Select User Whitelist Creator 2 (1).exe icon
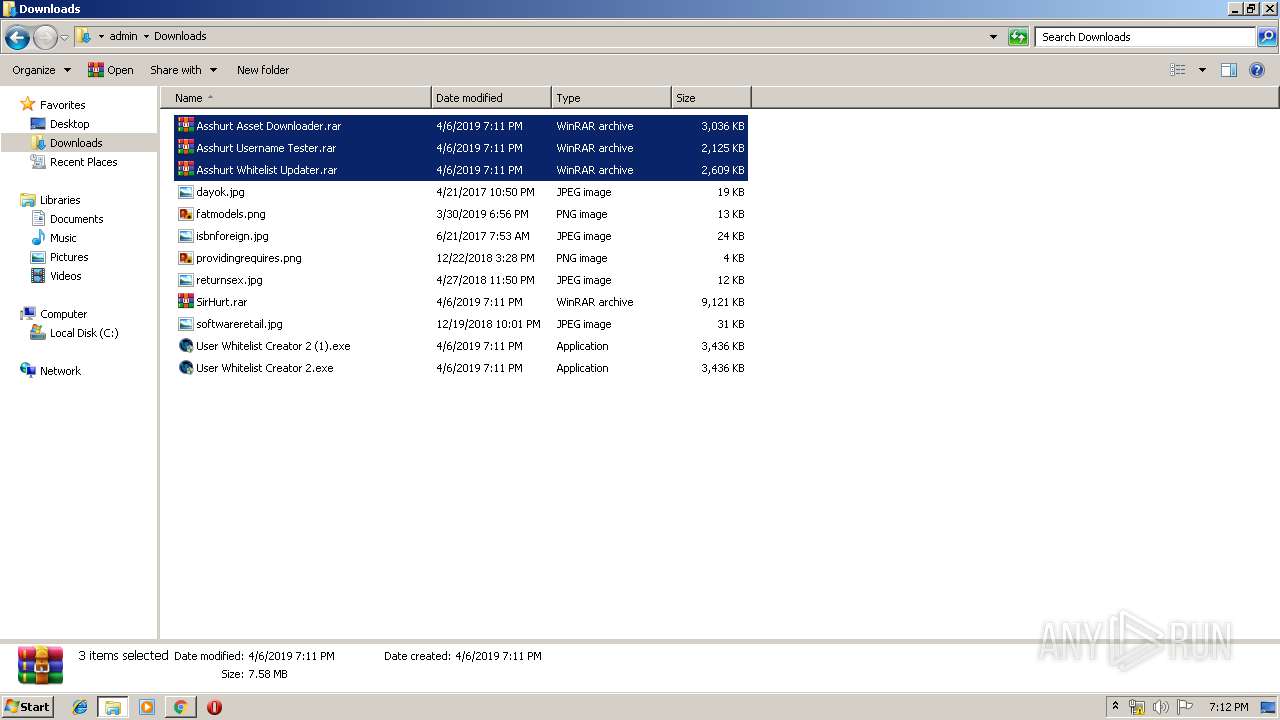 [x=186, y=346]
